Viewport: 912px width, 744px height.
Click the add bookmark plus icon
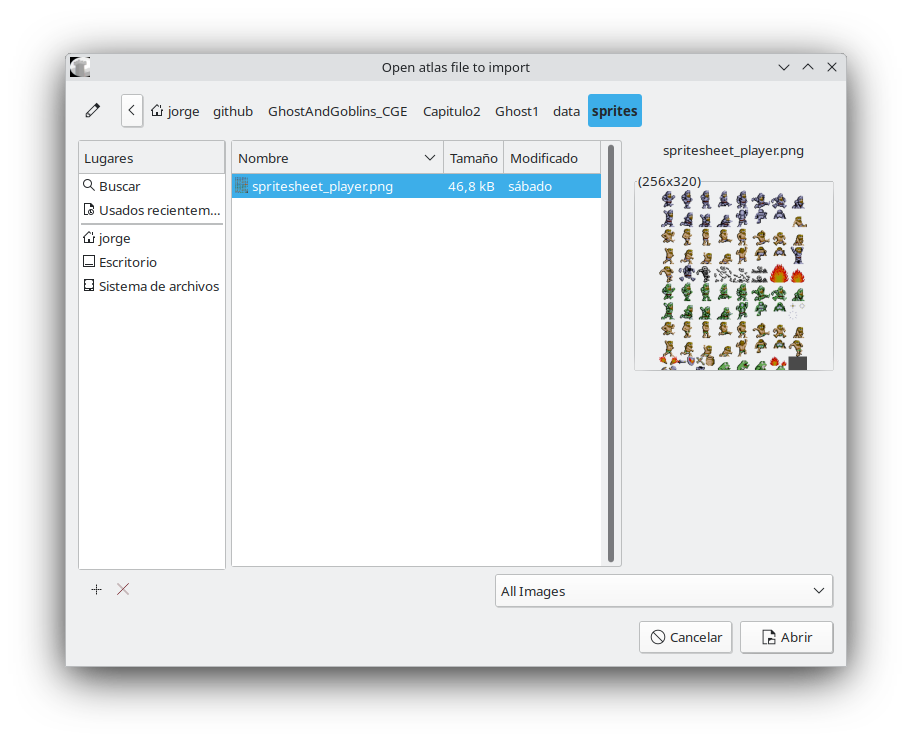(96, 589)
